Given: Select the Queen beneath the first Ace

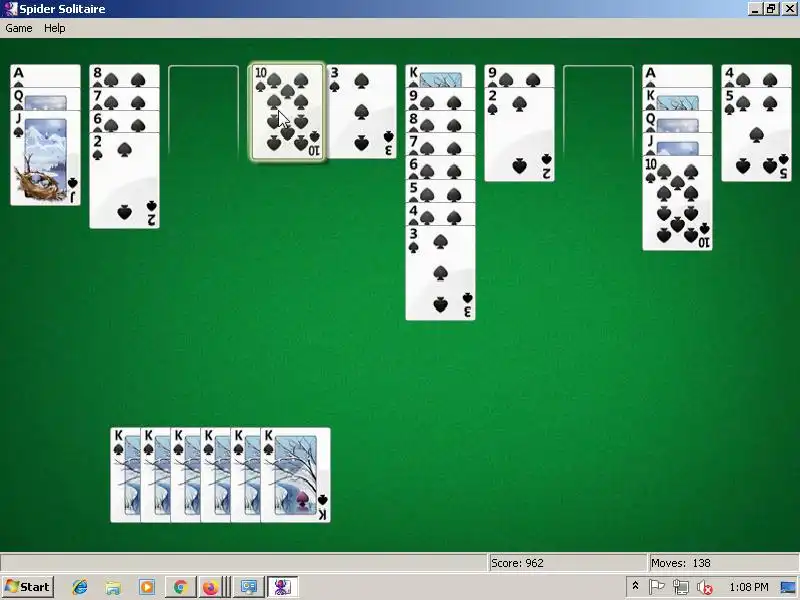Looking at the screenshot, I should 45,99.
